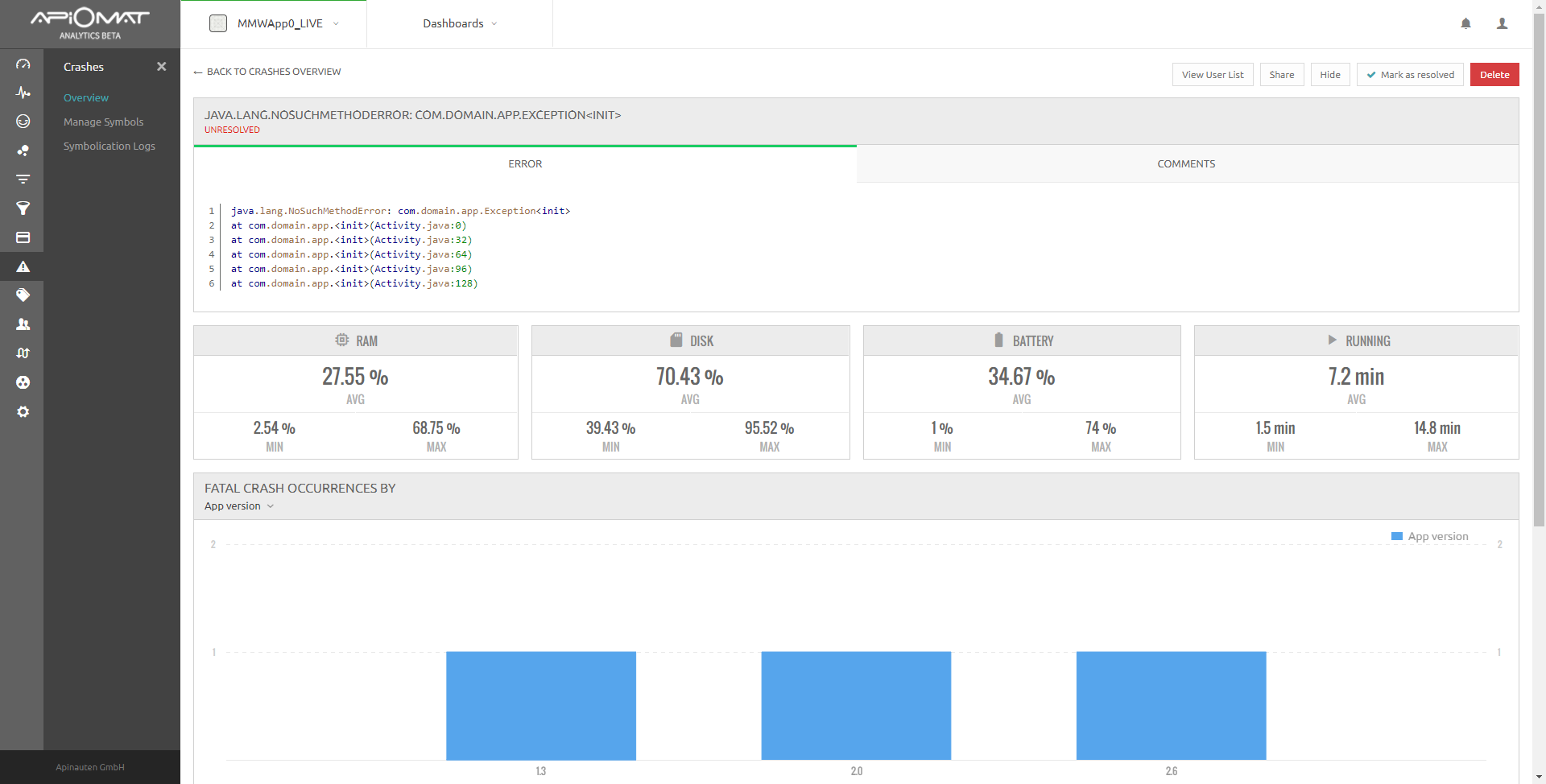
Task: Open the smiley face sidebar icon
Action: click(x=23, y=122)
